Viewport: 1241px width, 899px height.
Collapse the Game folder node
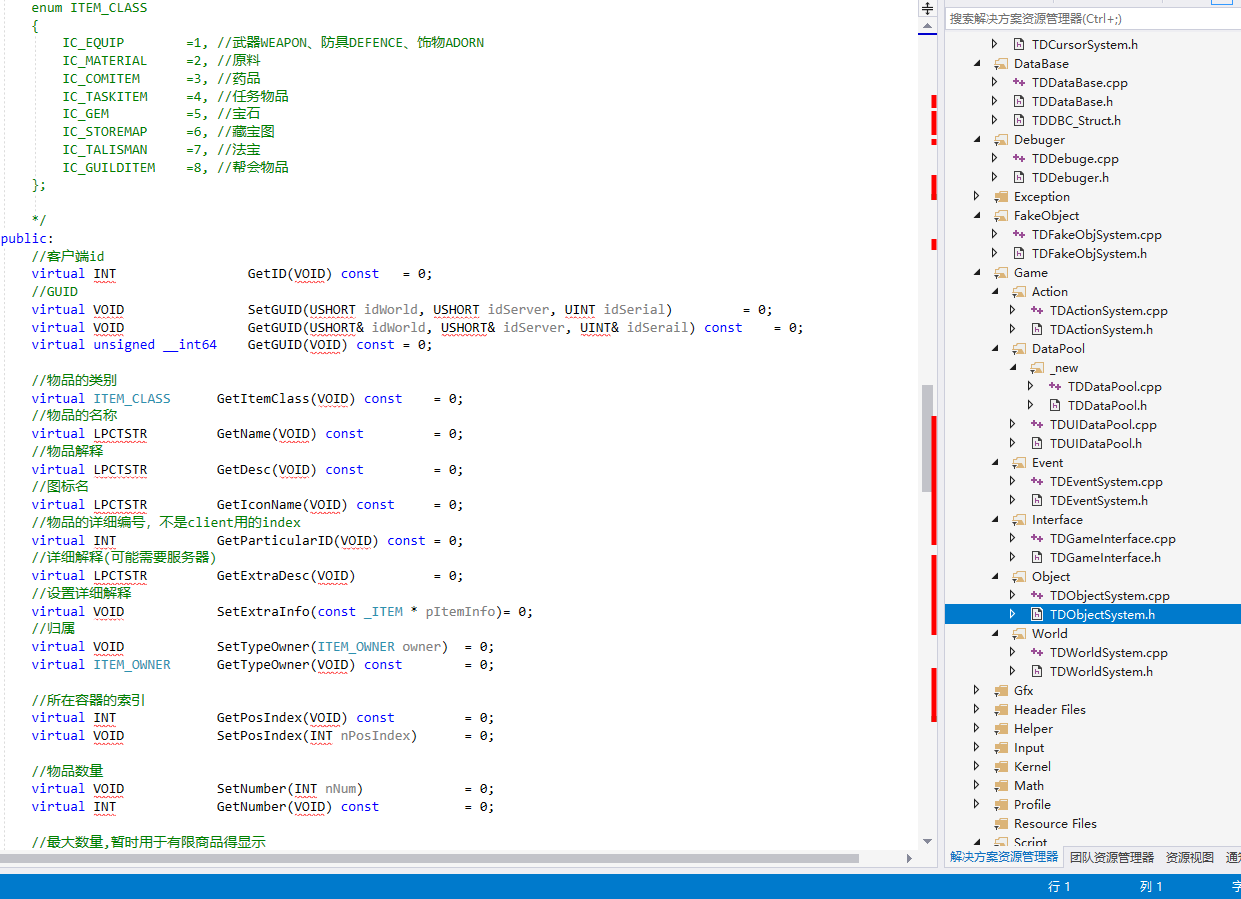pos(977,273)
